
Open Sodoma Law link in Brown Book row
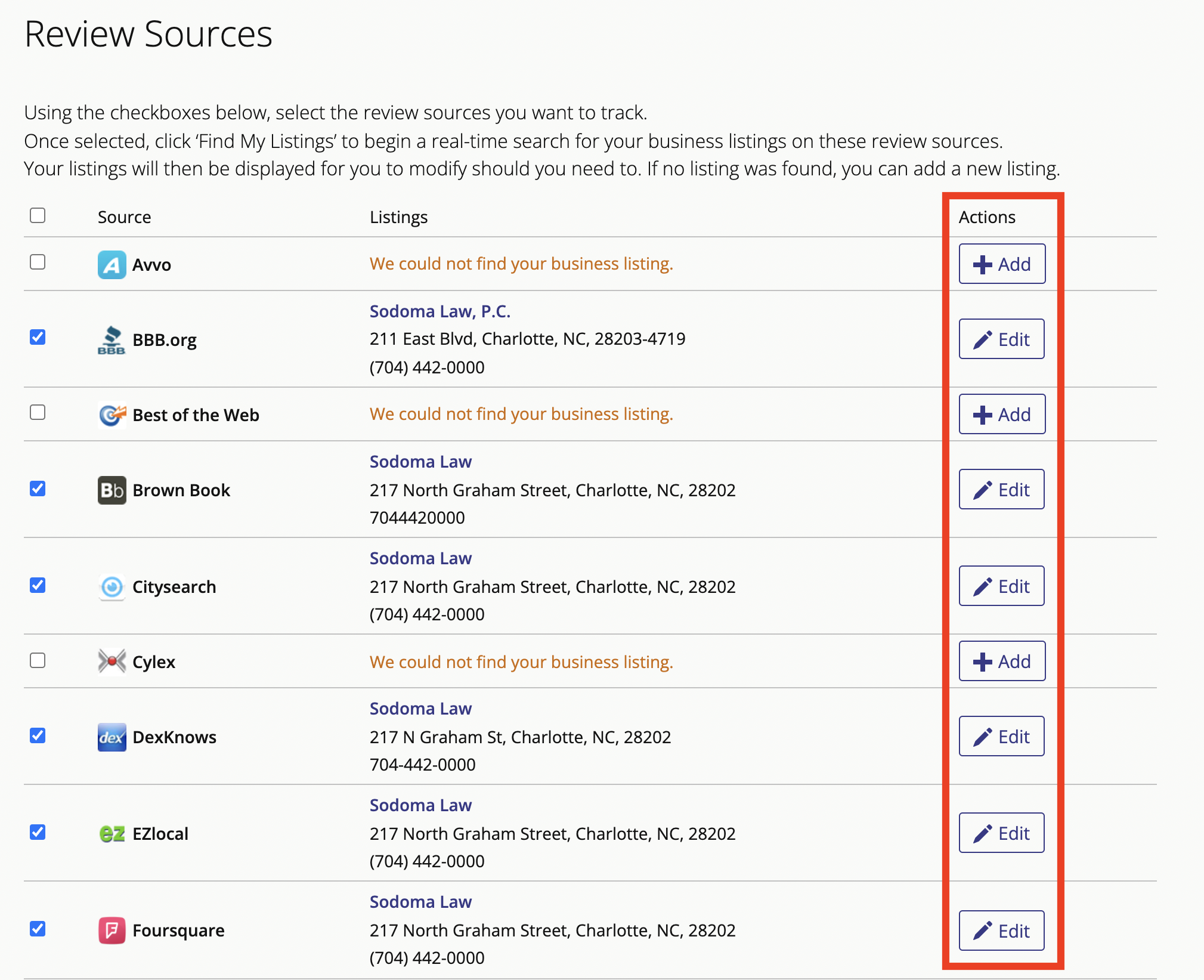420,462
